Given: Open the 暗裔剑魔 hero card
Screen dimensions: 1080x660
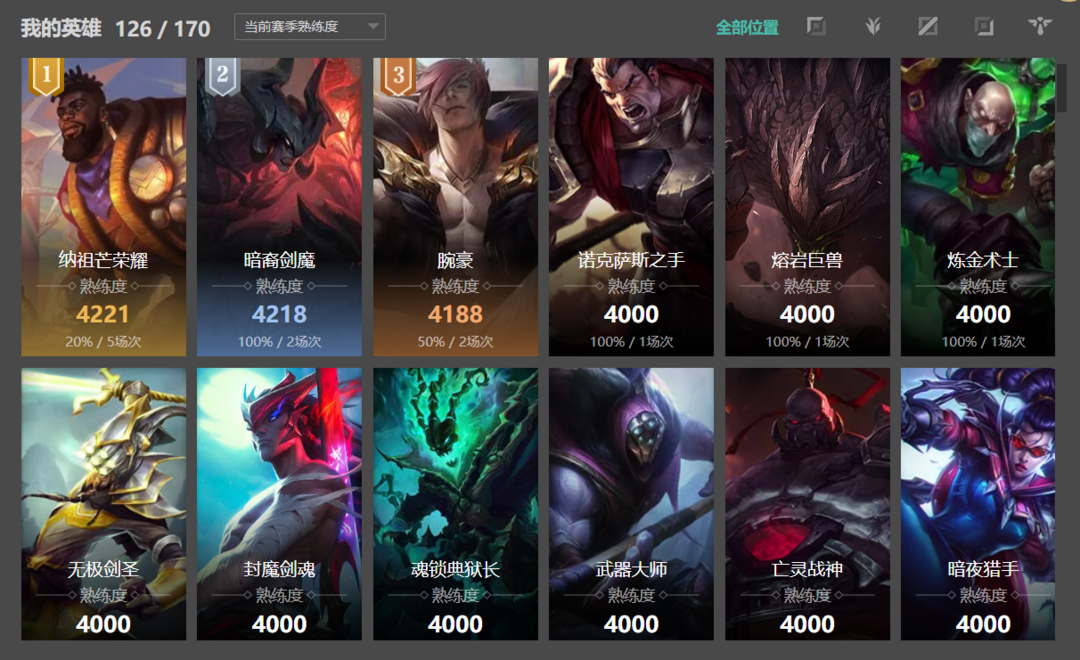Looking at the screenshot, I should point(279,207).
